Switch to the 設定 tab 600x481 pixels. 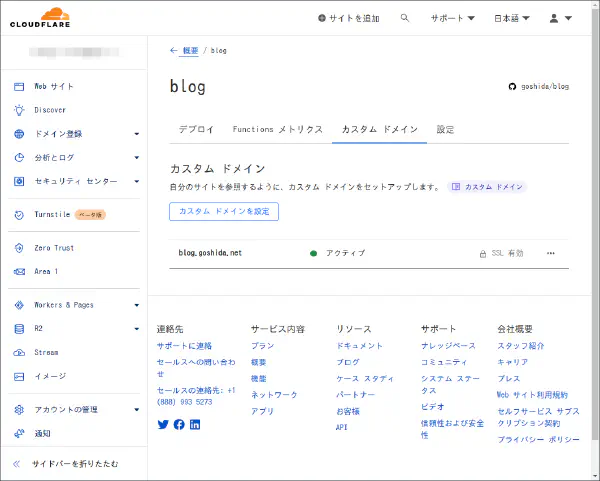pyautogui.click(x=445, y=129)
